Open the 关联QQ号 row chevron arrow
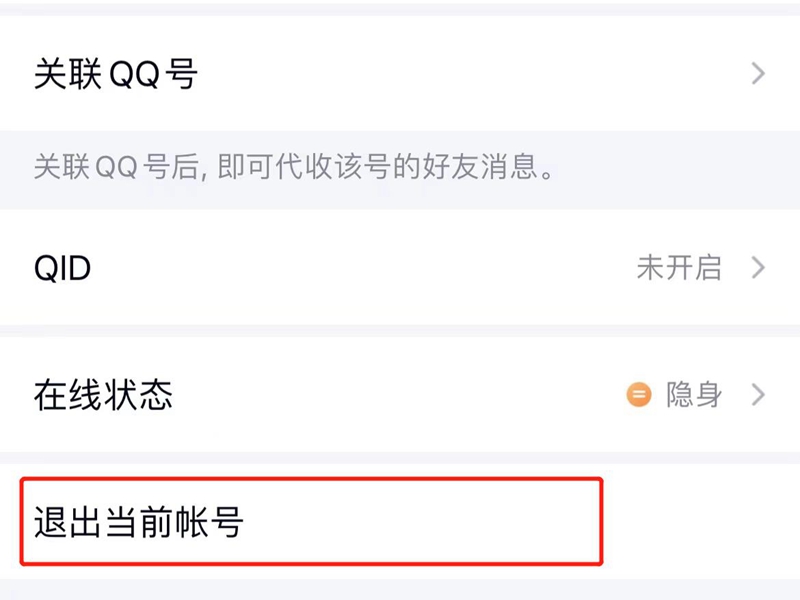The image size is (800, 600). [x=758, y=74]
